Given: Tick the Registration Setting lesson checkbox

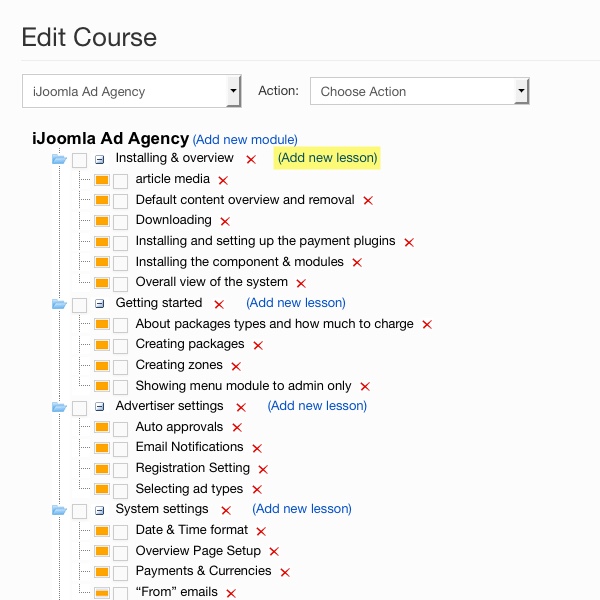Looking at the screenshot, I should [121, 470].
